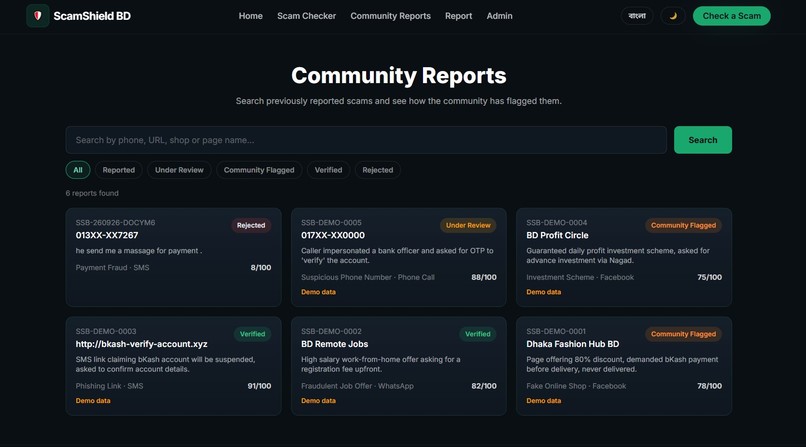Filter reports by Reported status
The height and width of the screenshot is (447, 806).
(119, 170)
